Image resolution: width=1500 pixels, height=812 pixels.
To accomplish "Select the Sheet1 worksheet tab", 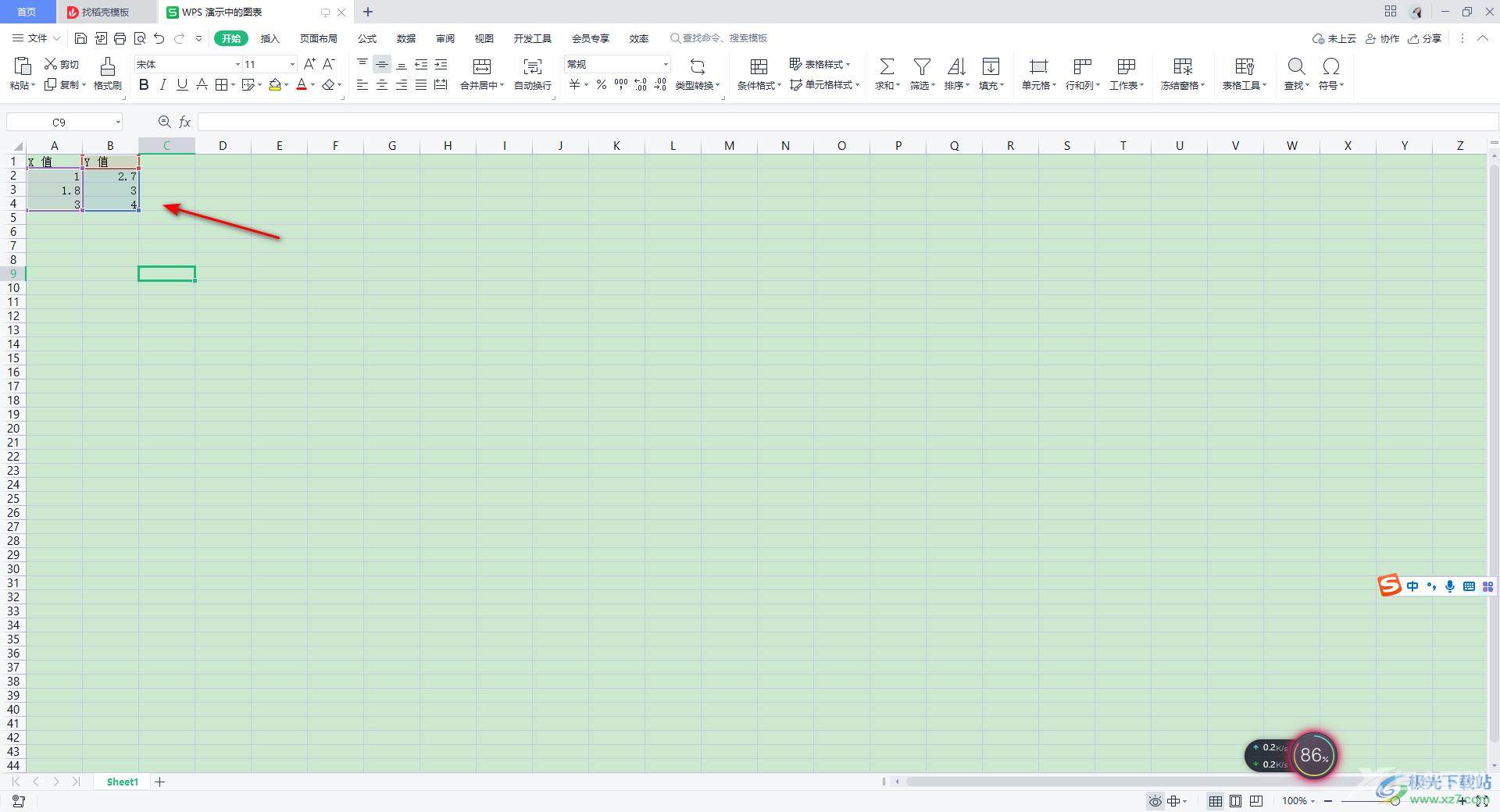I will [123, 782].
